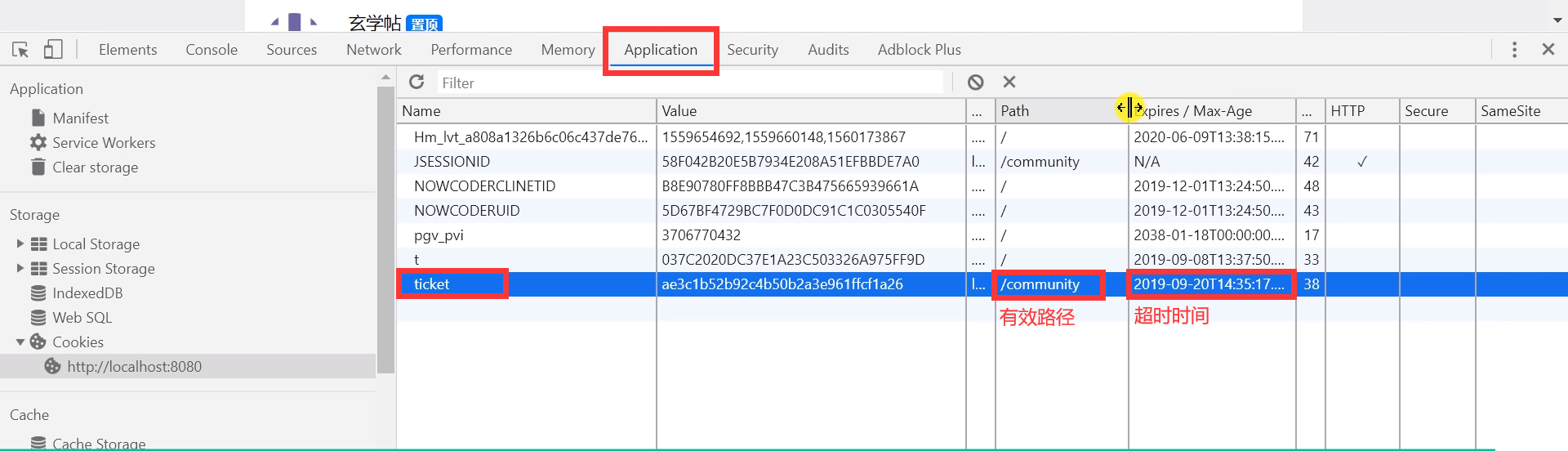Click the Manifest file icon
Image resolution: width=1568 pixels, height=451 pixels.
point(38,118)
